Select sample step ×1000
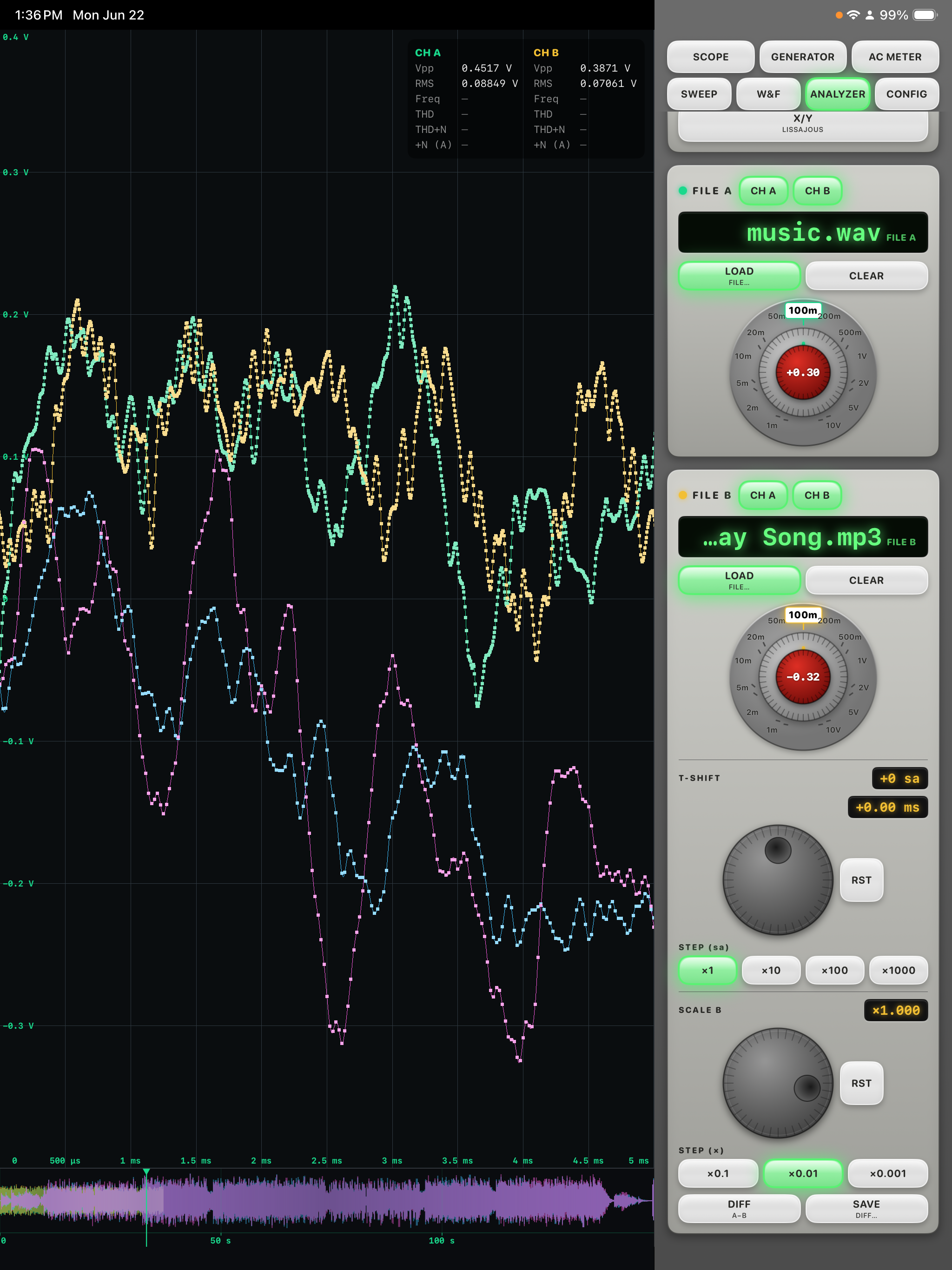 (x=898, y=970)
